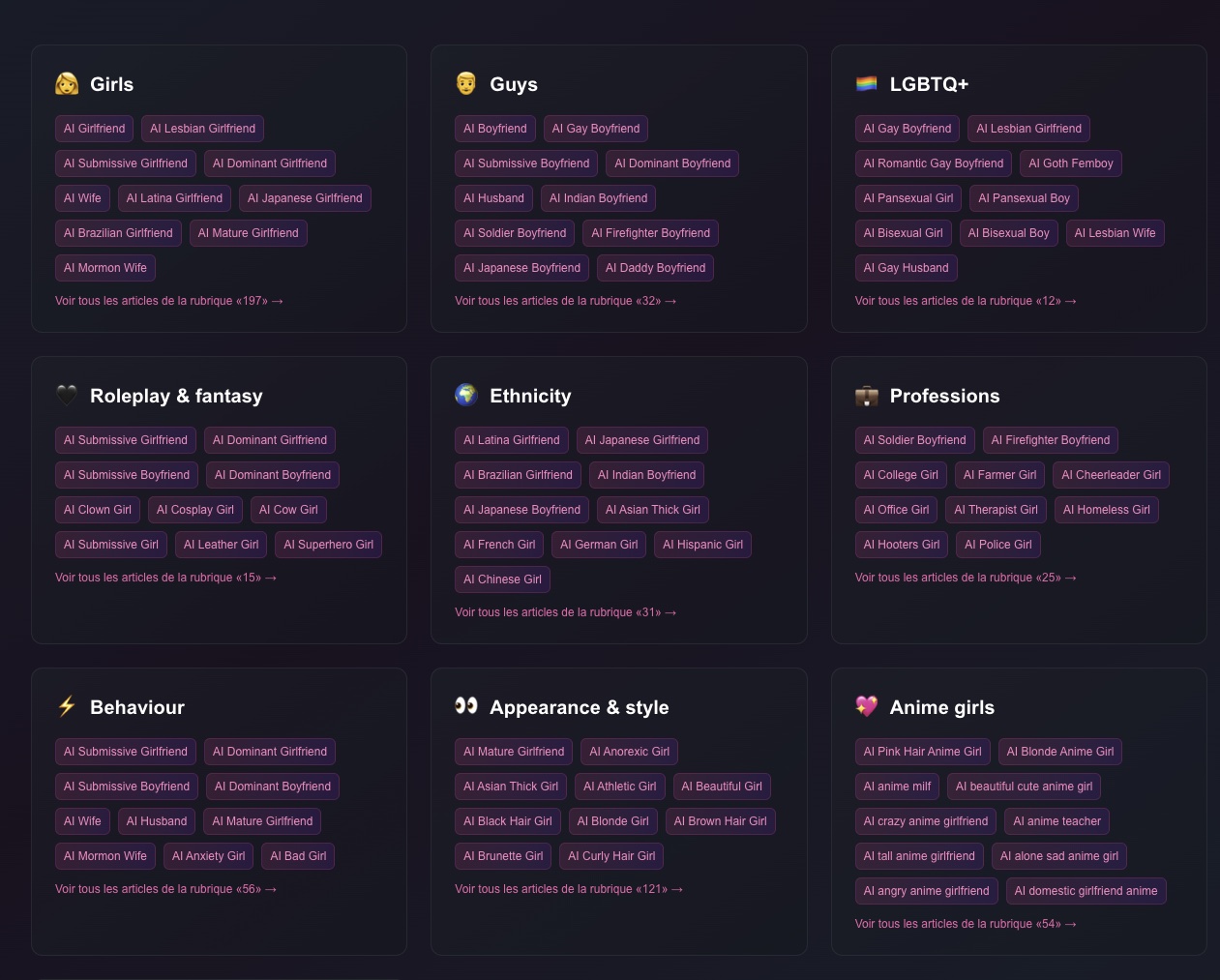This screenshot has height=980, width=1220.
Task: Choose the AI Bad Girl tag
Action: point(298,856)
